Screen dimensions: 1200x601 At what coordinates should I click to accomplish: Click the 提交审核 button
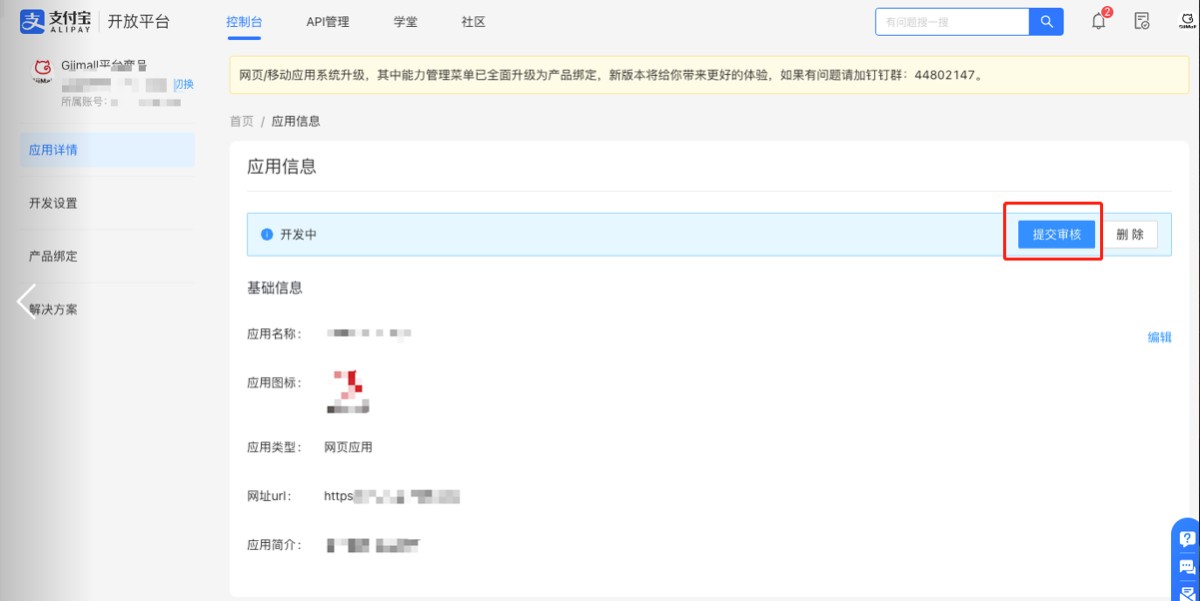coord(1056,234)
